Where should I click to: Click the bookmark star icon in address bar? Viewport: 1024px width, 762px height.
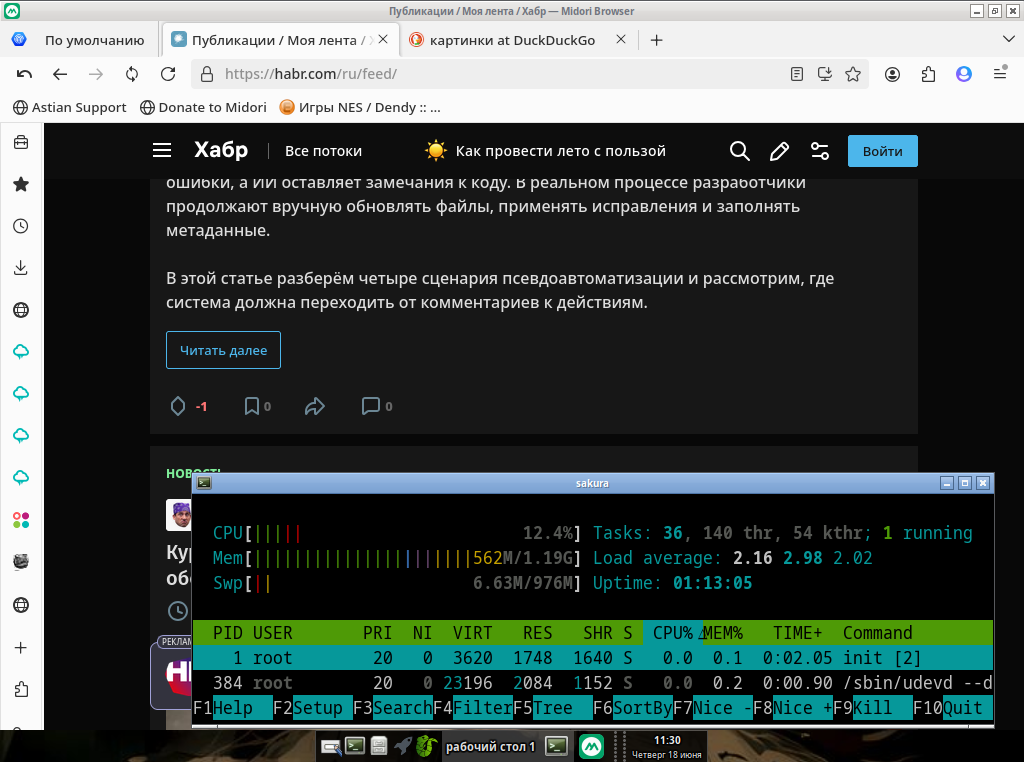[853, 74]
